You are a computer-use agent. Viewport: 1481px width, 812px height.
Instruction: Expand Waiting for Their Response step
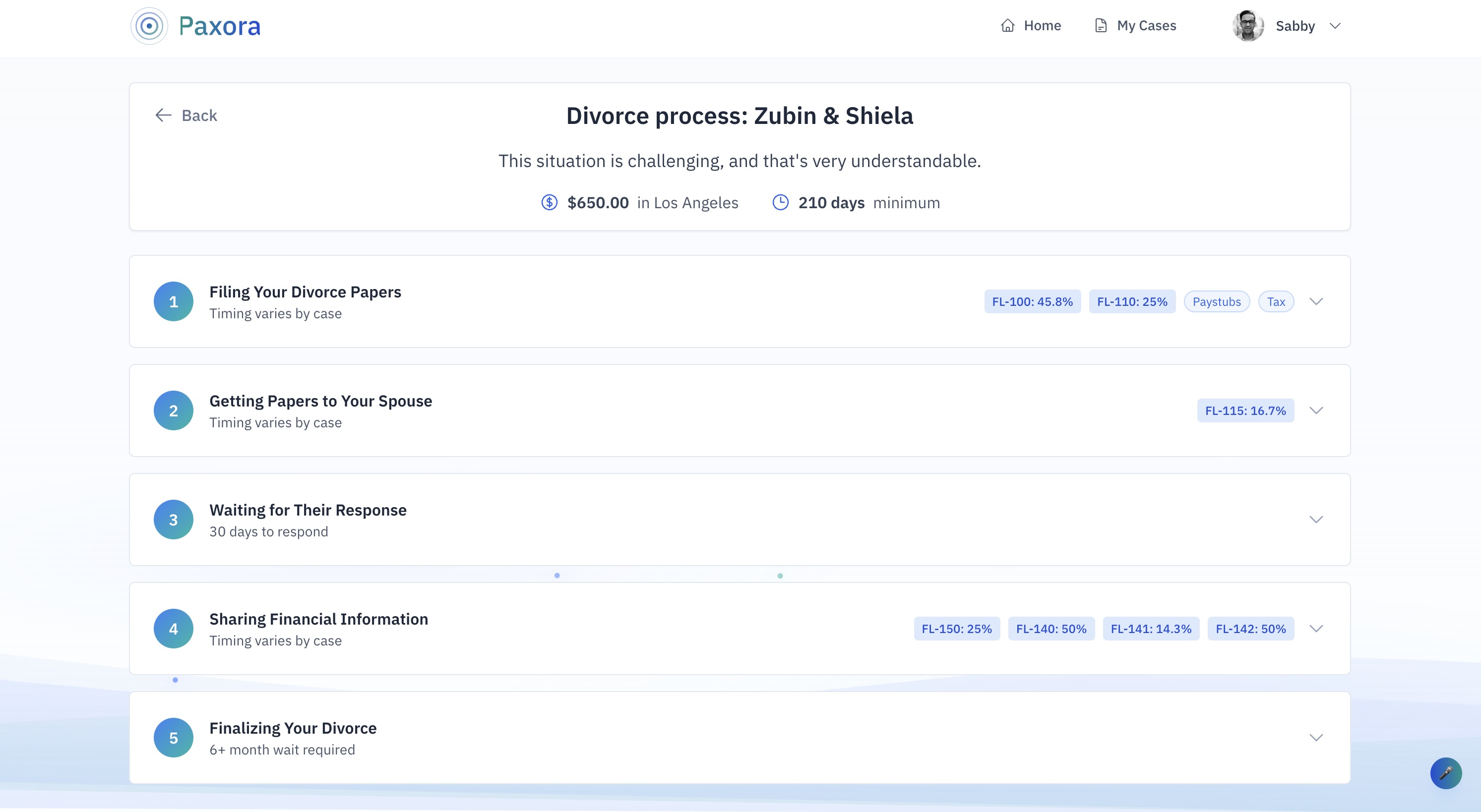[x=1316, y=520]
